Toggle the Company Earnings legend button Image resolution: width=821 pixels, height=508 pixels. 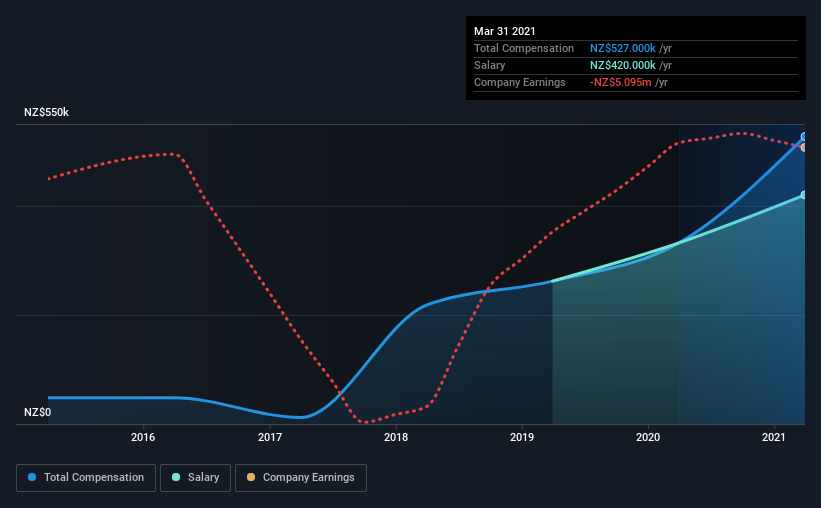pyautogui.click(x=301, y=478)
